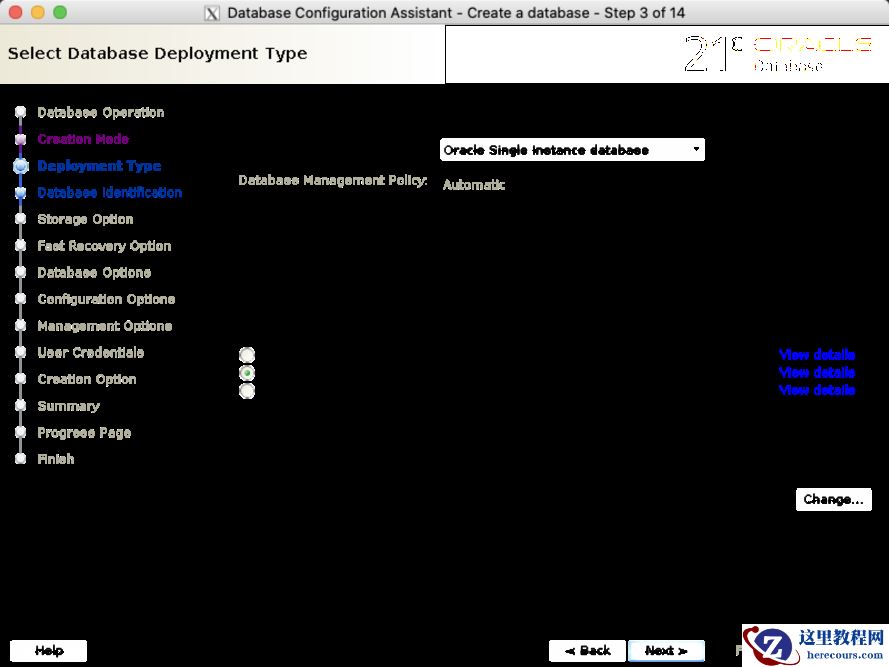Image resolution: width=889 pixels, height=667 pixels.
Task: Go to Database Operation step
Action: [101, 112]
